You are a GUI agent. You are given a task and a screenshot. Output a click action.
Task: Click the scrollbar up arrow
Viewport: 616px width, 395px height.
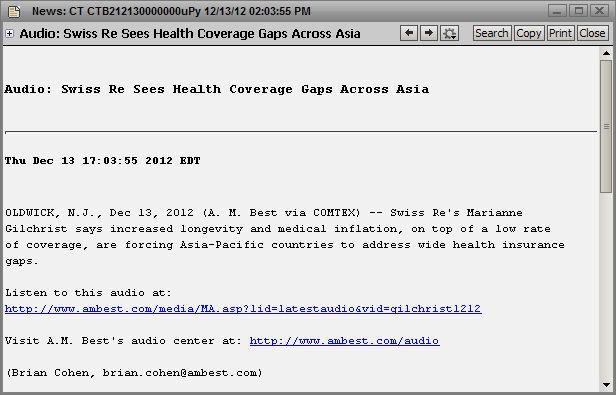click(x=606, y=53)
